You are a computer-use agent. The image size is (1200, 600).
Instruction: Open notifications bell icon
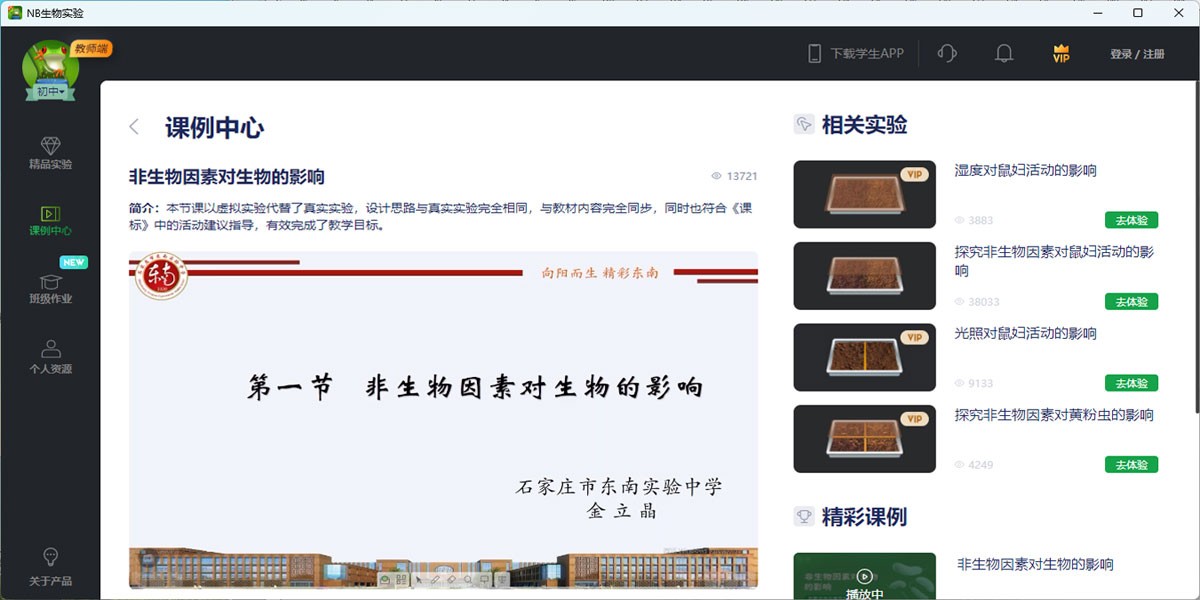click(x=1003, y=54)
